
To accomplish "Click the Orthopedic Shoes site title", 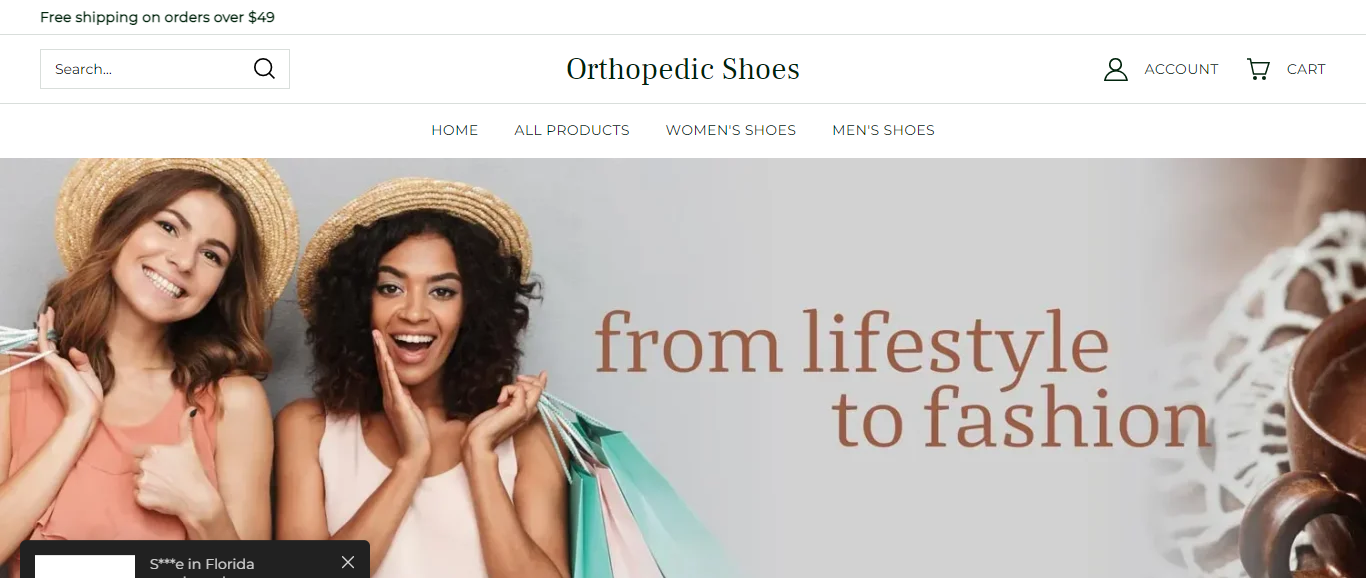I will point(683,69).
